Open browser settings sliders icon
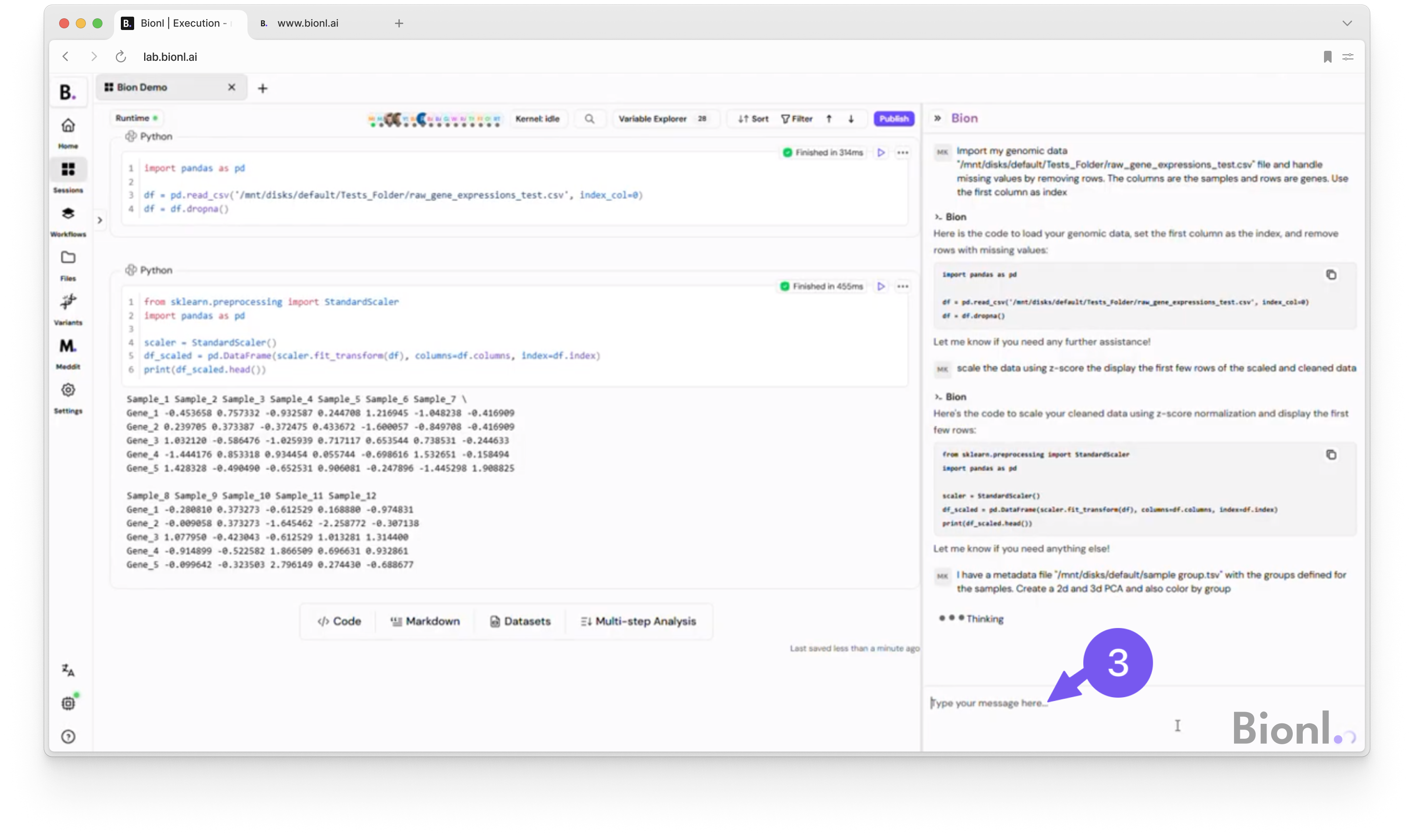The height and width of the screenshot is (840, 1414). [x=1348, y=57]
